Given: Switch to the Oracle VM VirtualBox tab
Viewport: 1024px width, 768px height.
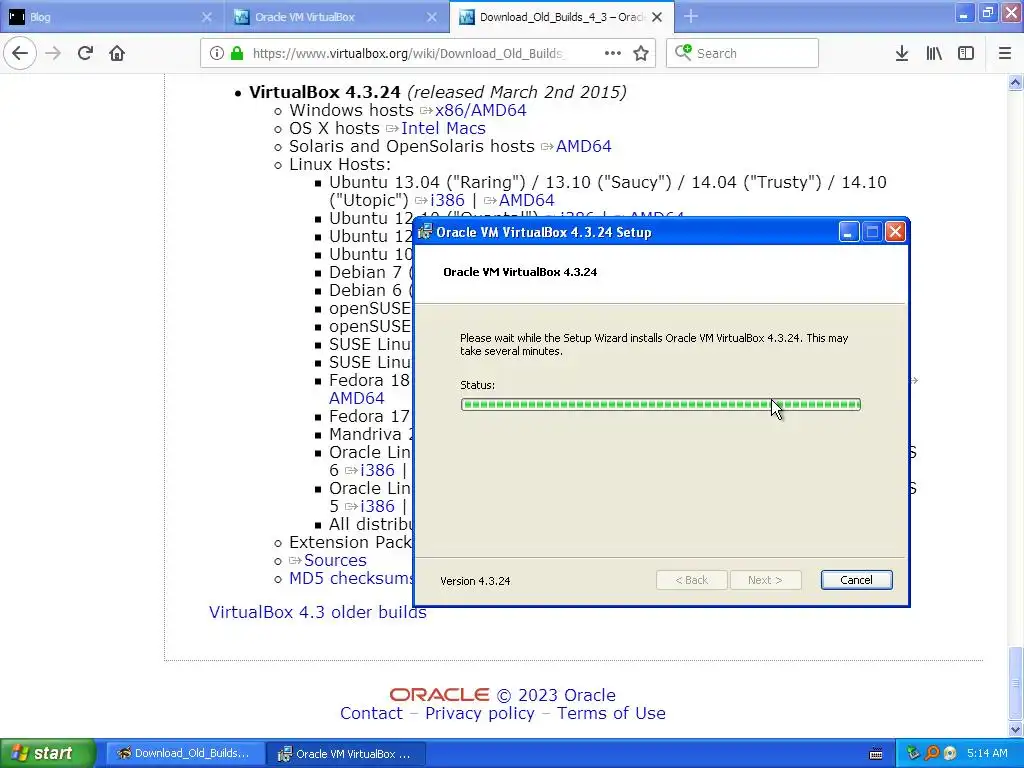Looking at the screenshot, I should pos(336,17).
